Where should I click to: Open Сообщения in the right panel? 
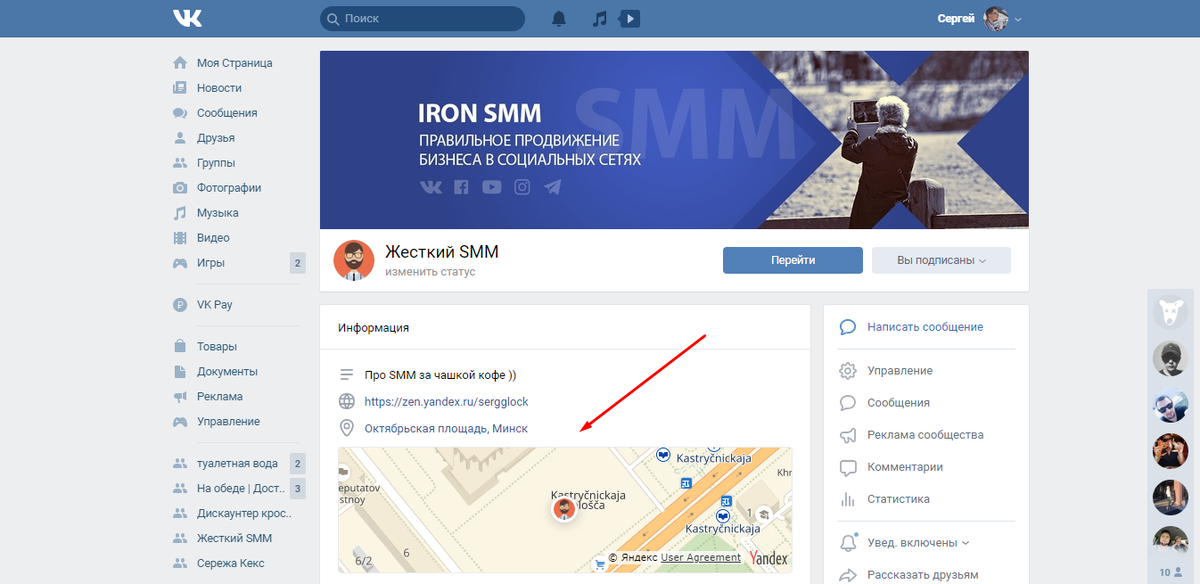[898, 403]
